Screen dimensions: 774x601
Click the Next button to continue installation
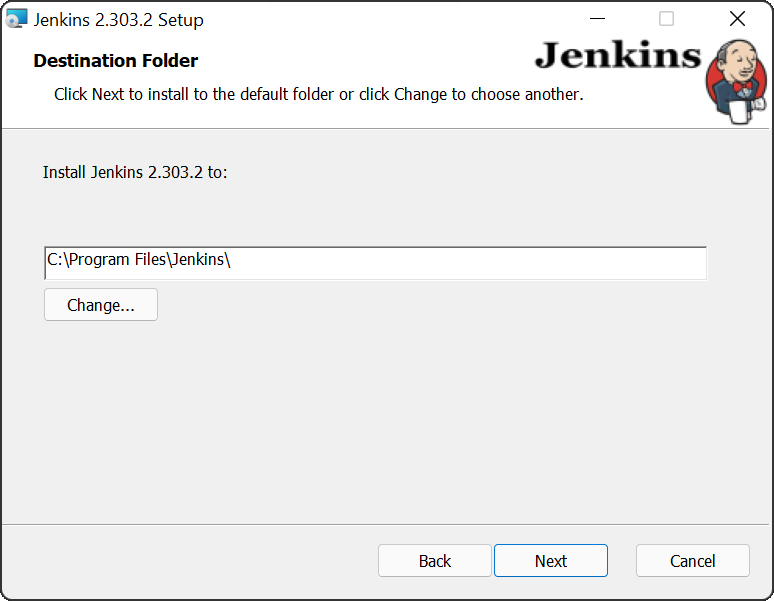click(x=550, y=561)
